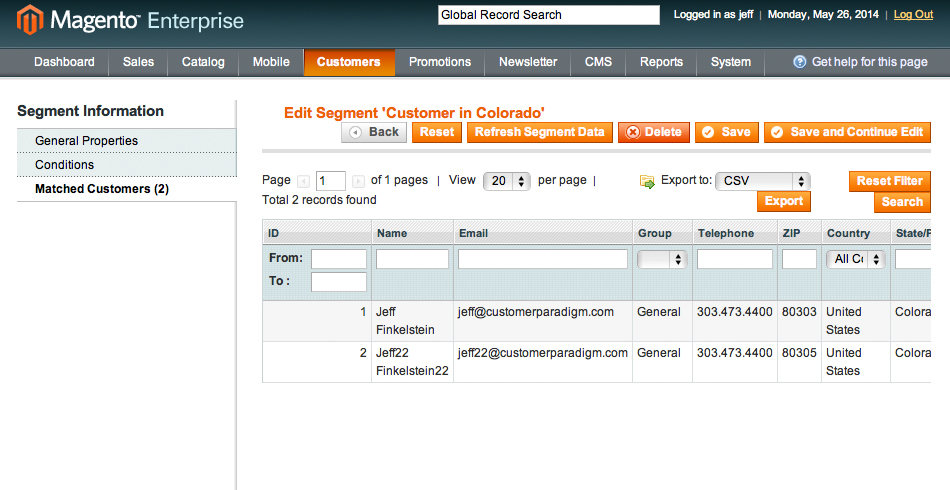Image resolution: width=950 pixels, height=490 pixels.
Task: Focus the Global Record Search field
Action: pos(549,15)
